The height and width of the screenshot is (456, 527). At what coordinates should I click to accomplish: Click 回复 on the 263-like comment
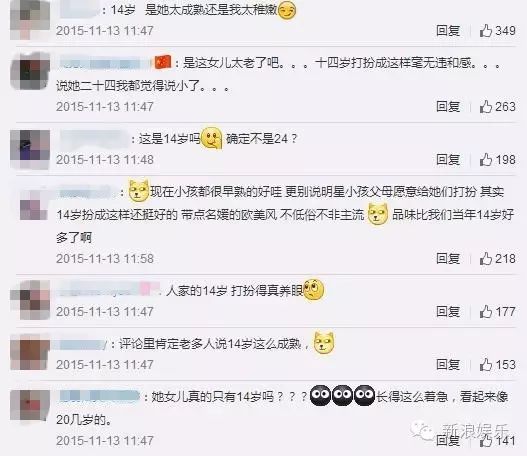tap(448, 107)
